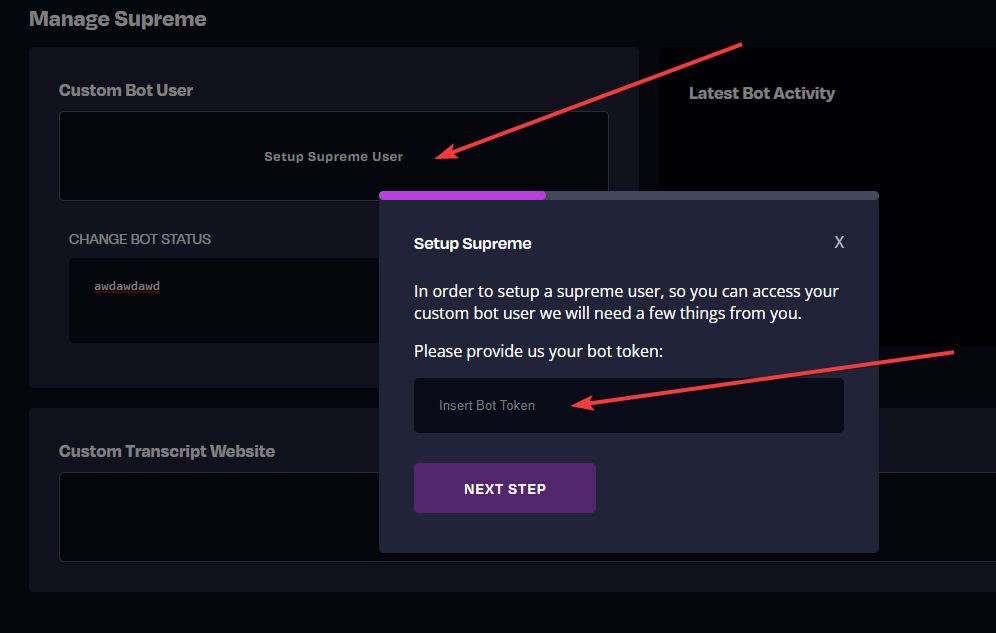Click the bot token prompt label
The height and width of the screenshot is (633, 996).
[x=538, y=351]
